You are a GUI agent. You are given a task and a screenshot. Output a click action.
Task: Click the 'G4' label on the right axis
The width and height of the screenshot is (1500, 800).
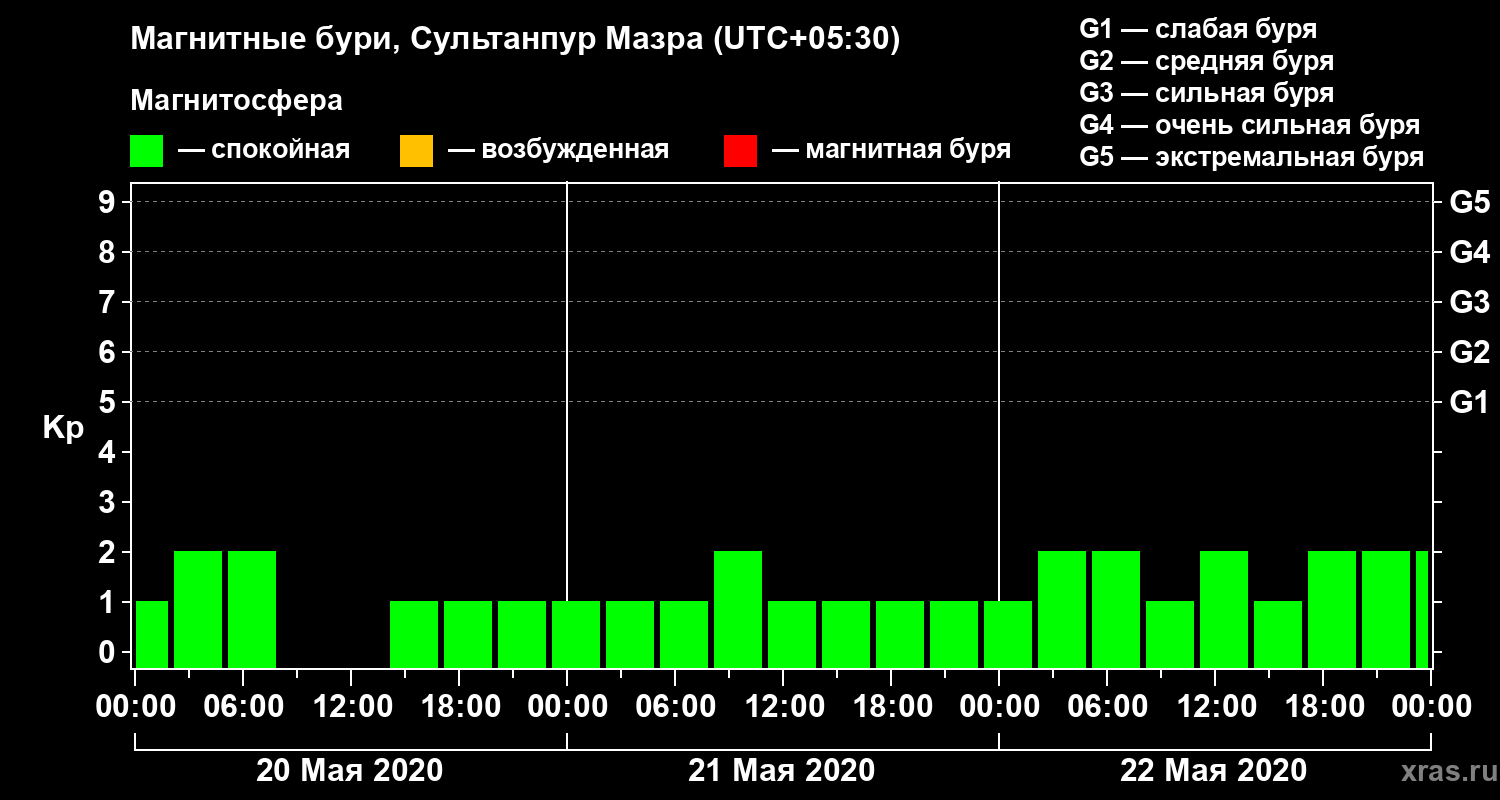coord(1470,252)
